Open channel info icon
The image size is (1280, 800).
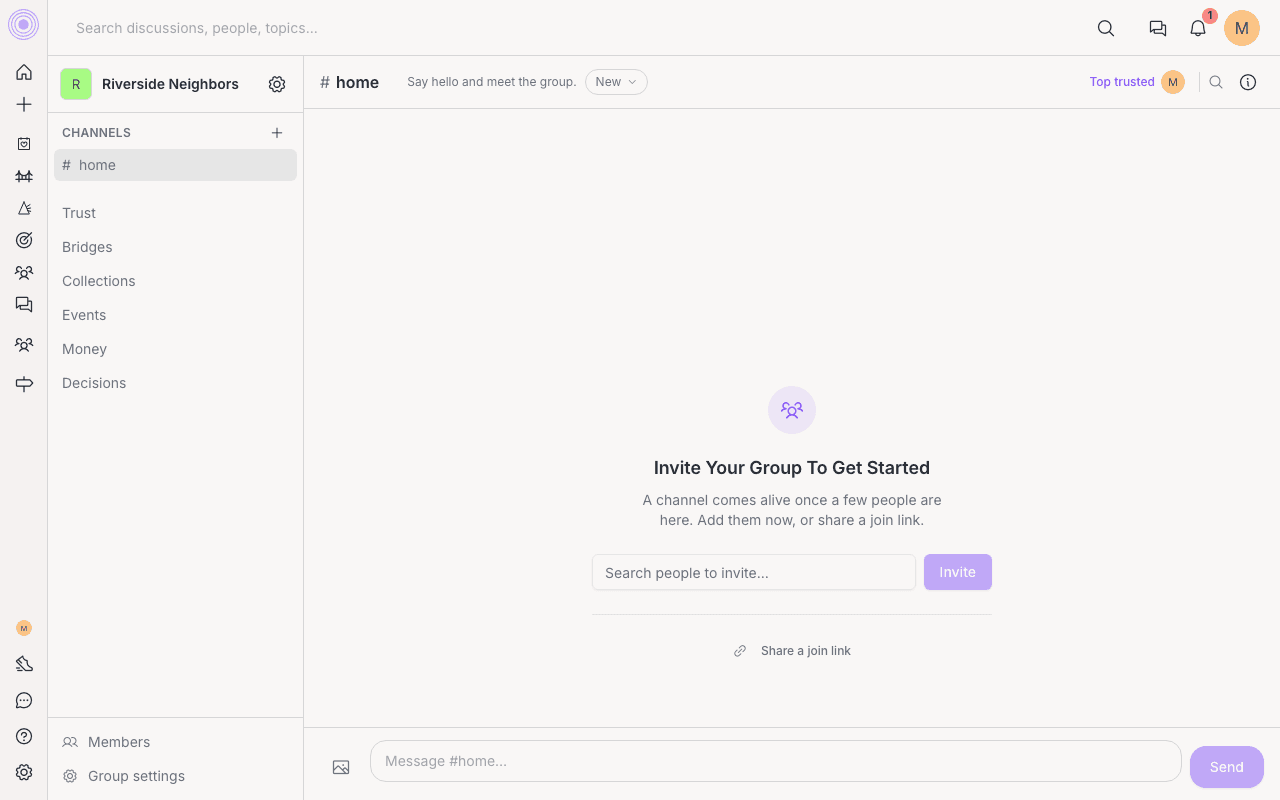(x=1248, y=82)
